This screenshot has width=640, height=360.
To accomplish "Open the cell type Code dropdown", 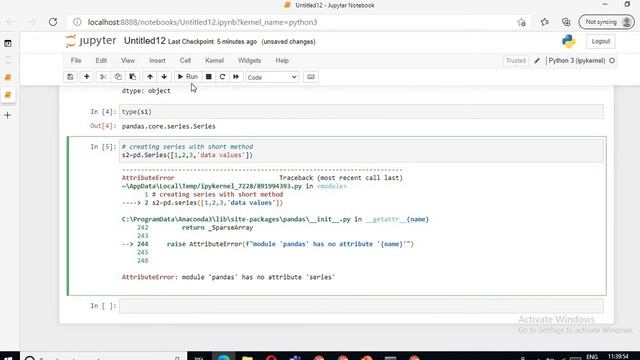I will pos(272,77).
